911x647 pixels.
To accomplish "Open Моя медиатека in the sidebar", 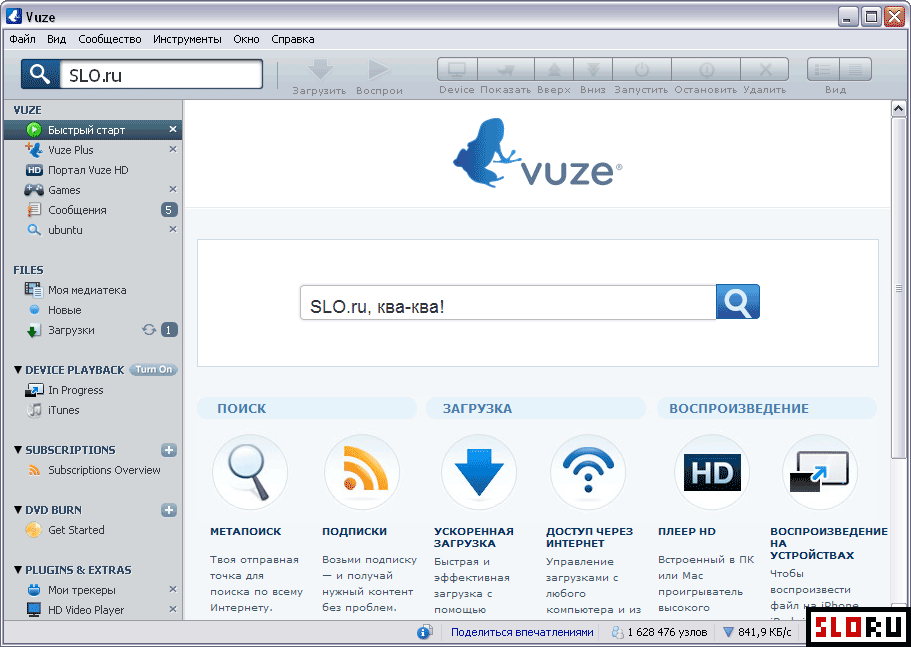I will tap(93, 290).
